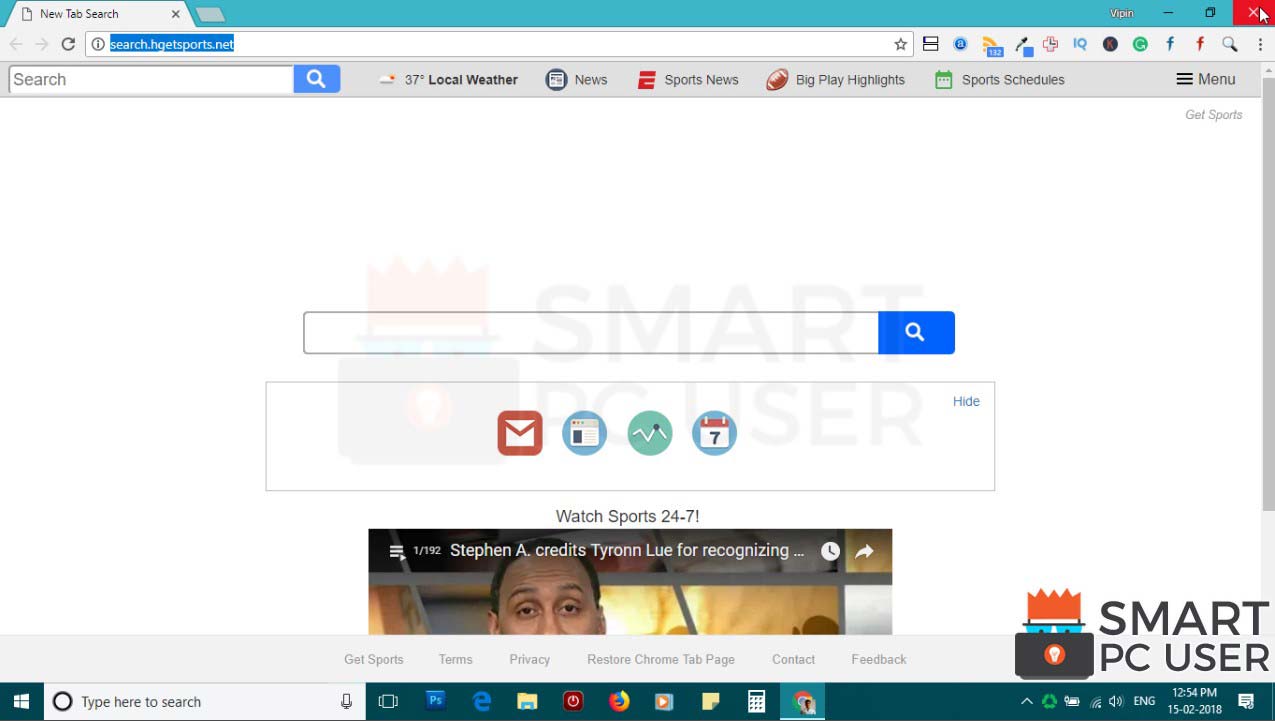This screenshot has width=1275, height=721.
Task: Open the RSS feed extension showing 132
Action: click(992, 44)
